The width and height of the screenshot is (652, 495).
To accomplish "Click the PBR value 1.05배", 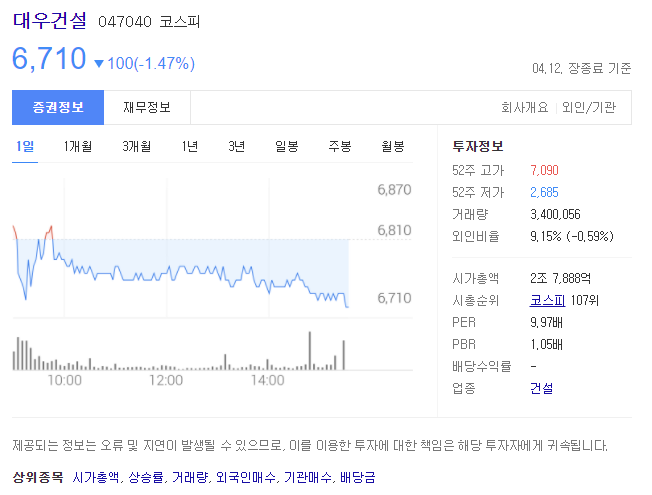I will point(546,344).
